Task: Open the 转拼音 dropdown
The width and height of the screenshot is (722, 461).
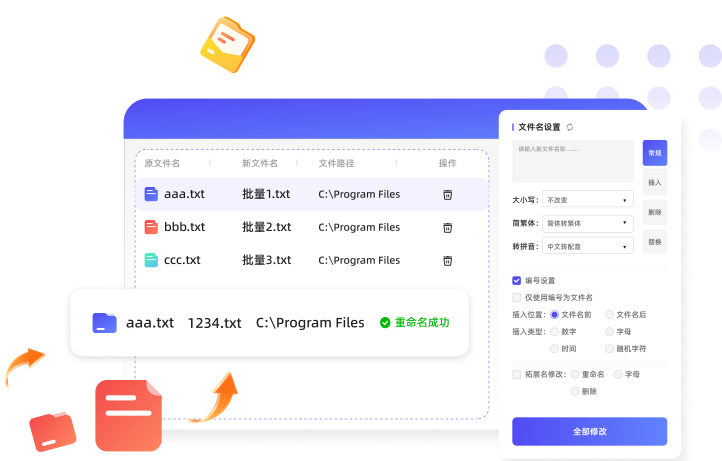Action: (x=588, y=246)
